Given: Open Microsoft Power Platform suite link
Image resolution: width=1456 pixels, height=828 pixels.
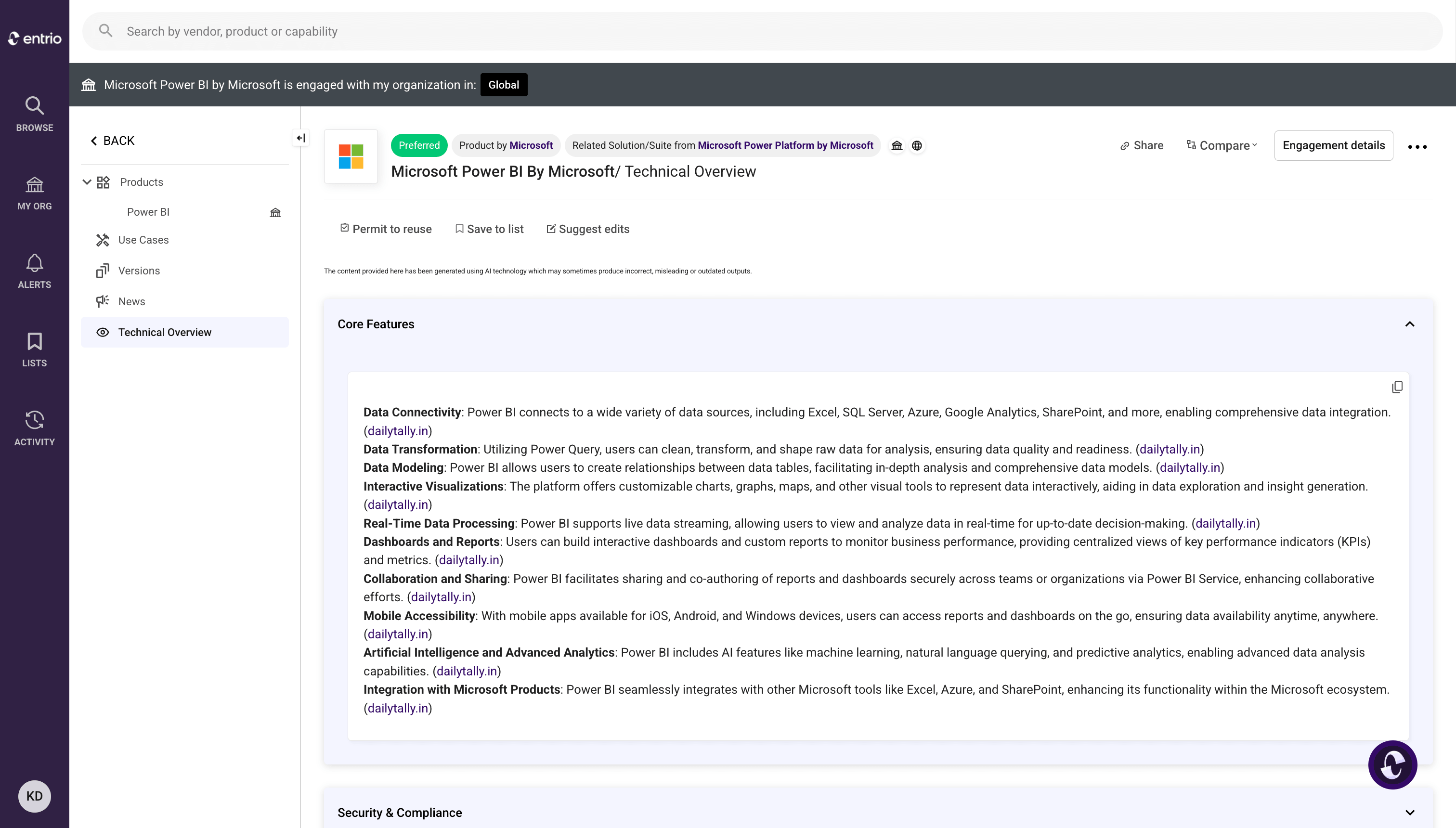Looking at the screenshot, I should pos(785,145).
